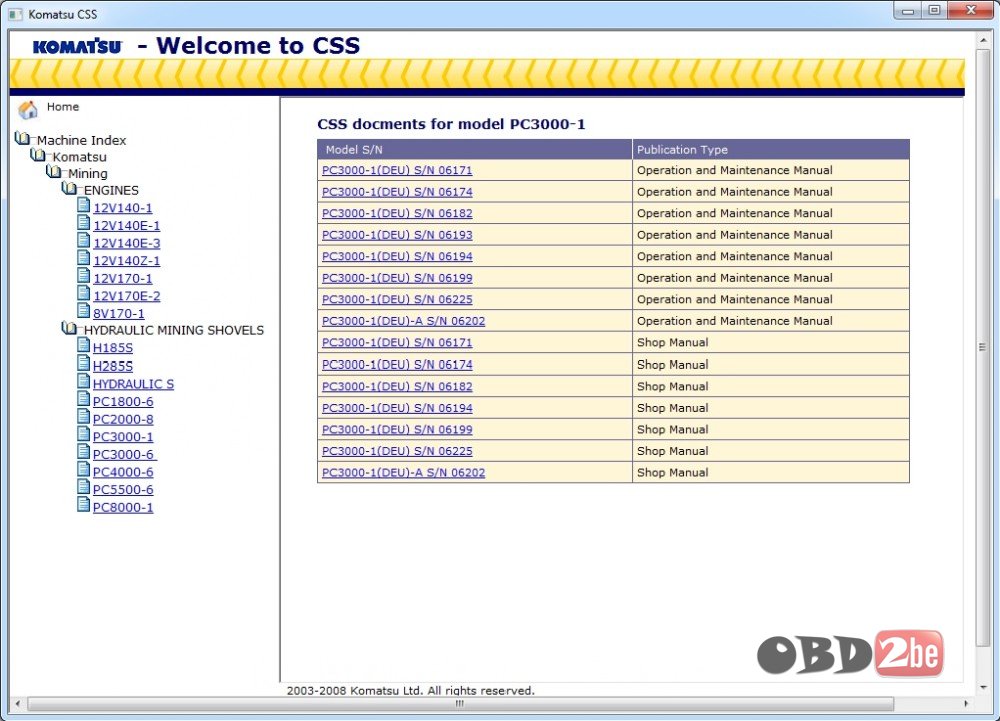Click the document icon beside PC1800-6

click(x=84, y=399)
